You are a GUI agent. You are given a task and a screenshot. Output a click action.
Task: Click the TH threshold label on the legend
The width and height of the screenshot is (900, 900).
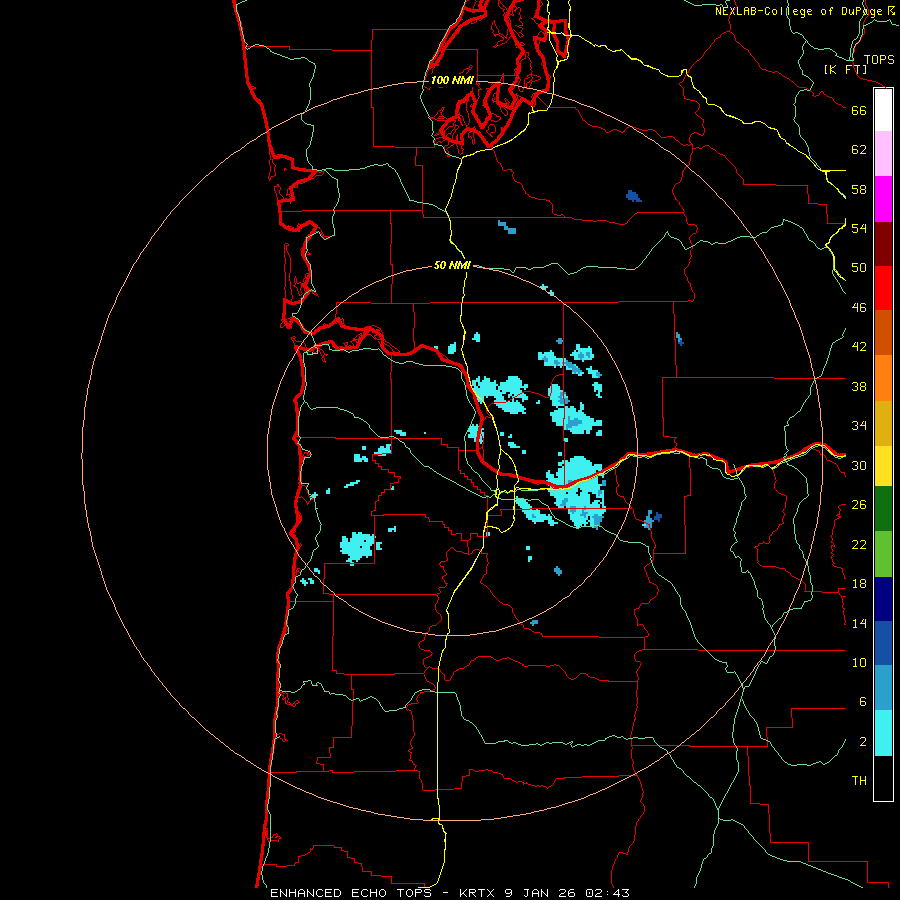pos(859,781)
